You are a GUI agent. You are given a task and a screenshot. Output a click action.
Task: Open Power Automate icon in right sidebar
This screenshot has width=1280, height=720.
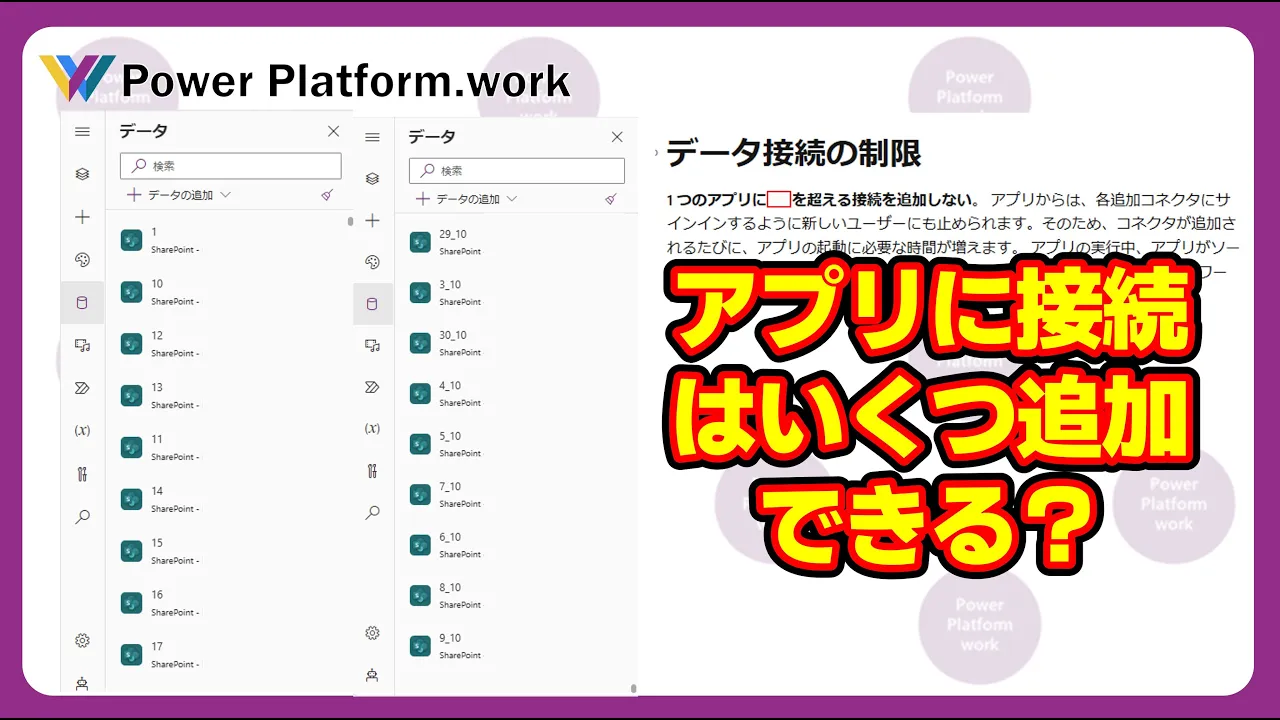click(x=372, y=387)
